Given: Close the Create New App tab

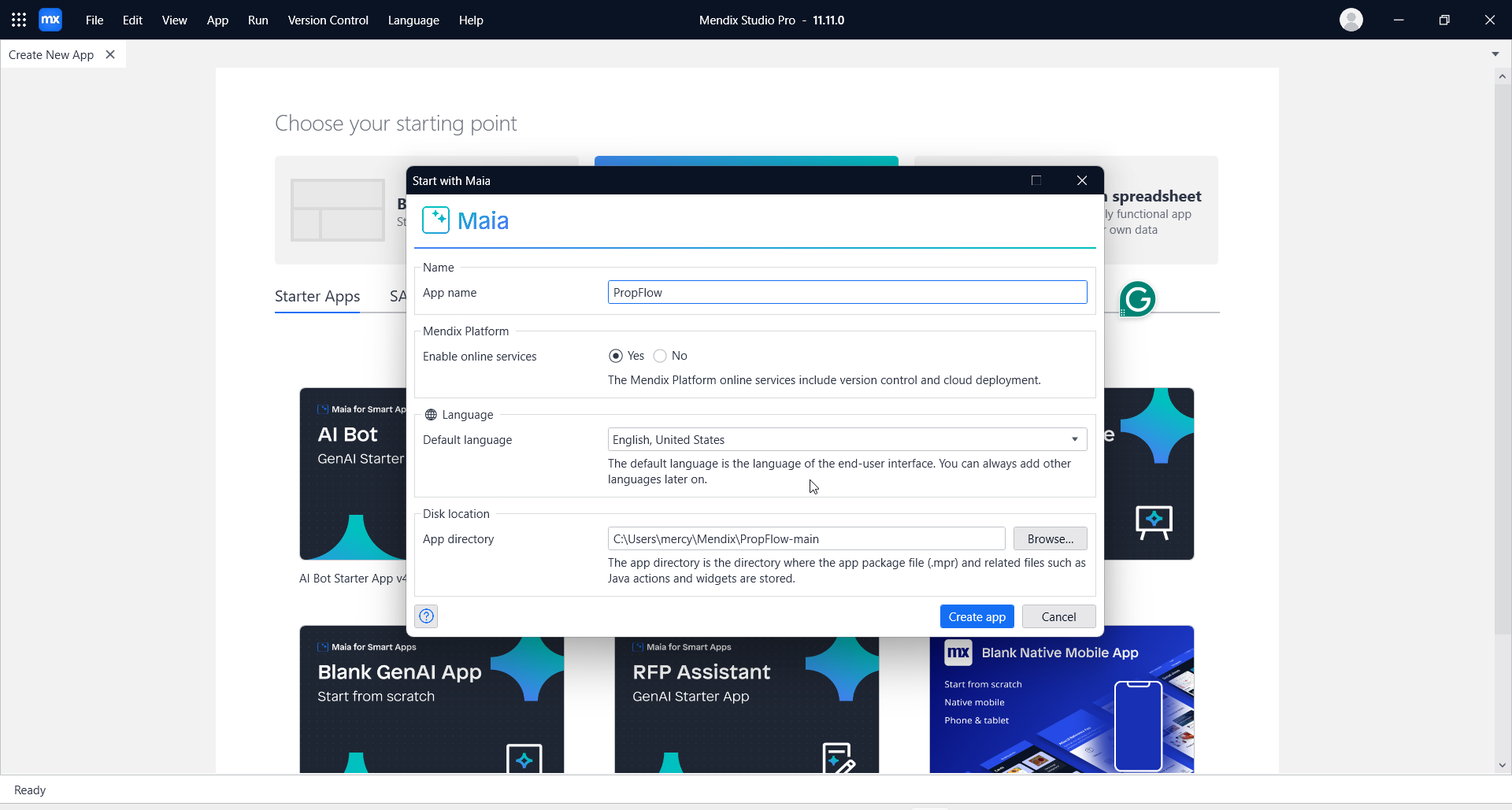Looking at the screenshot, I should click(110, 54).
